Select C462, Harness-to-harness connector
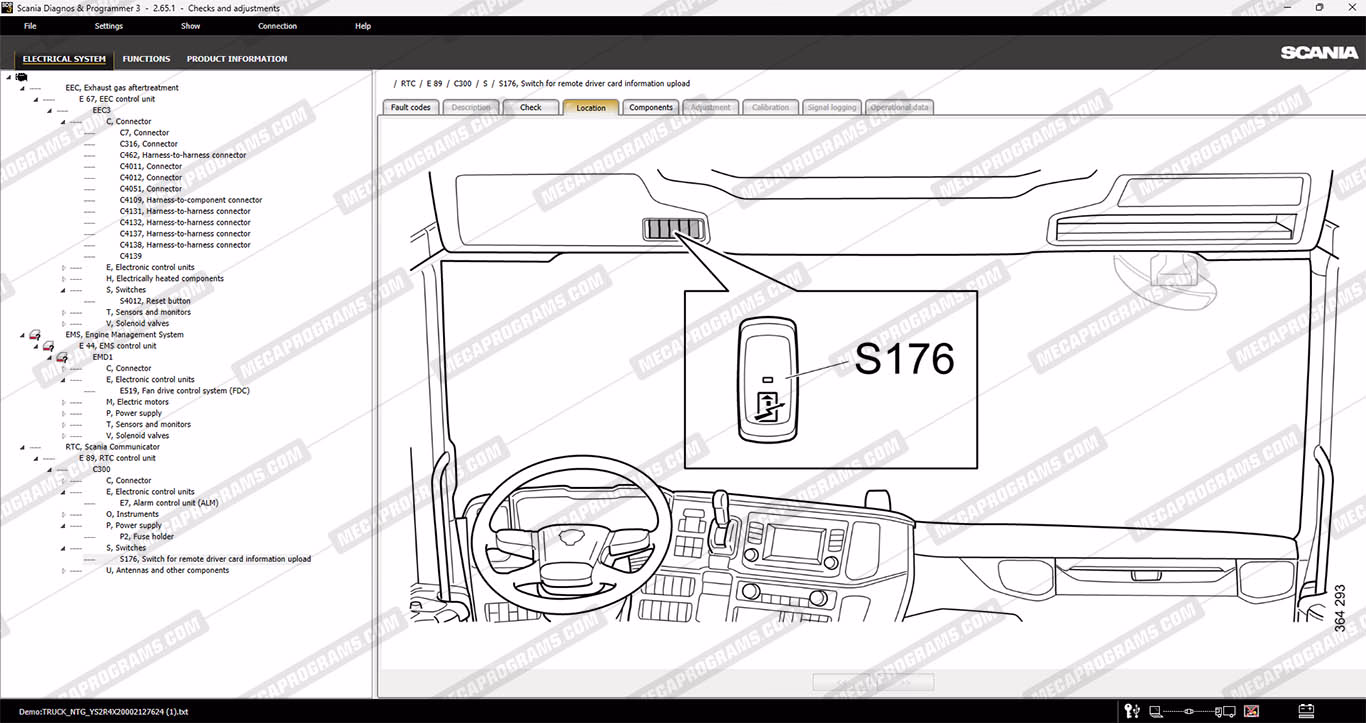This screenshot has height=723, width=1366. pos(183,155)
